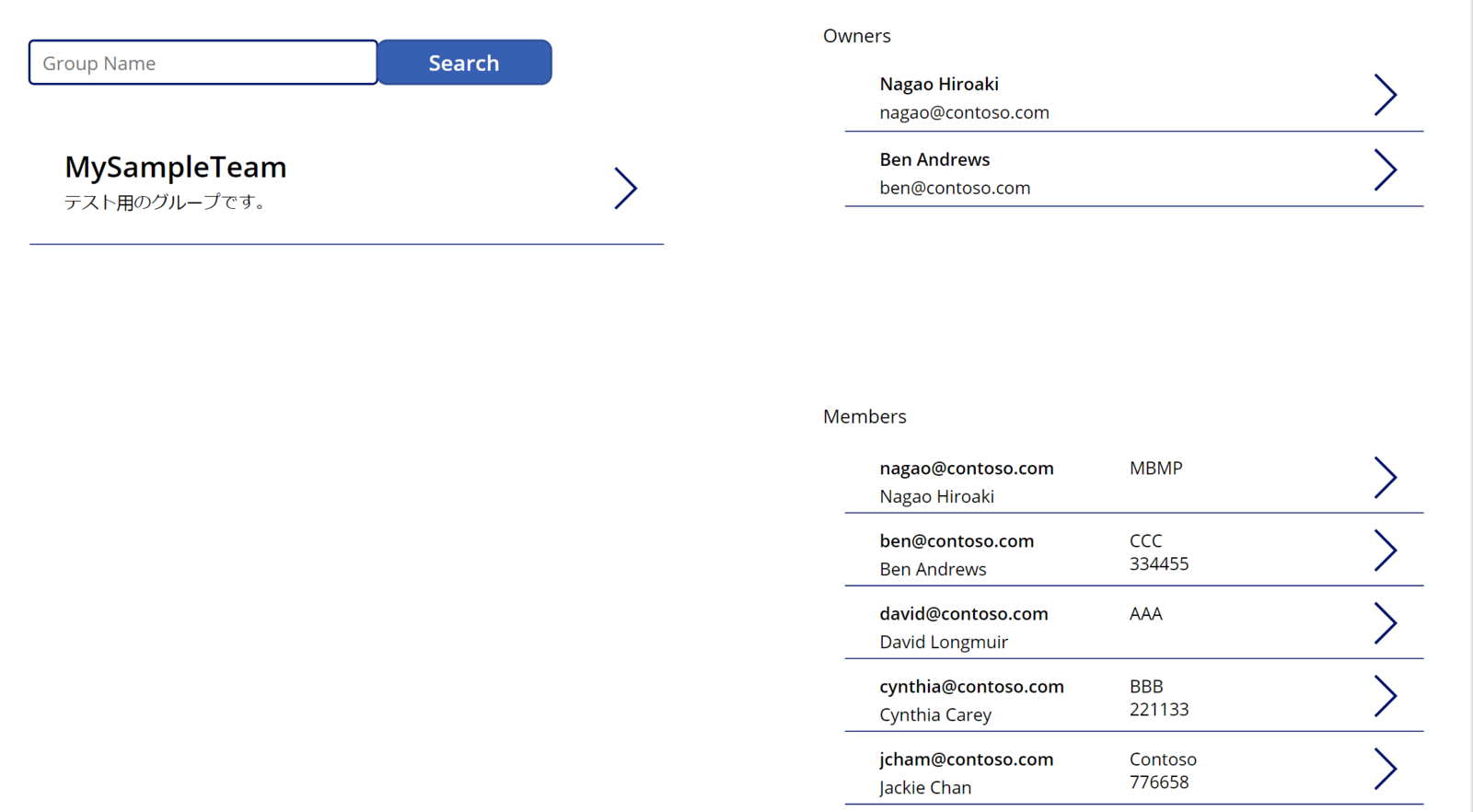Select member name Jackie Chan
The height and width of the screenshot is (812, 1473).
pyautogui.click(x=925, y=788)
